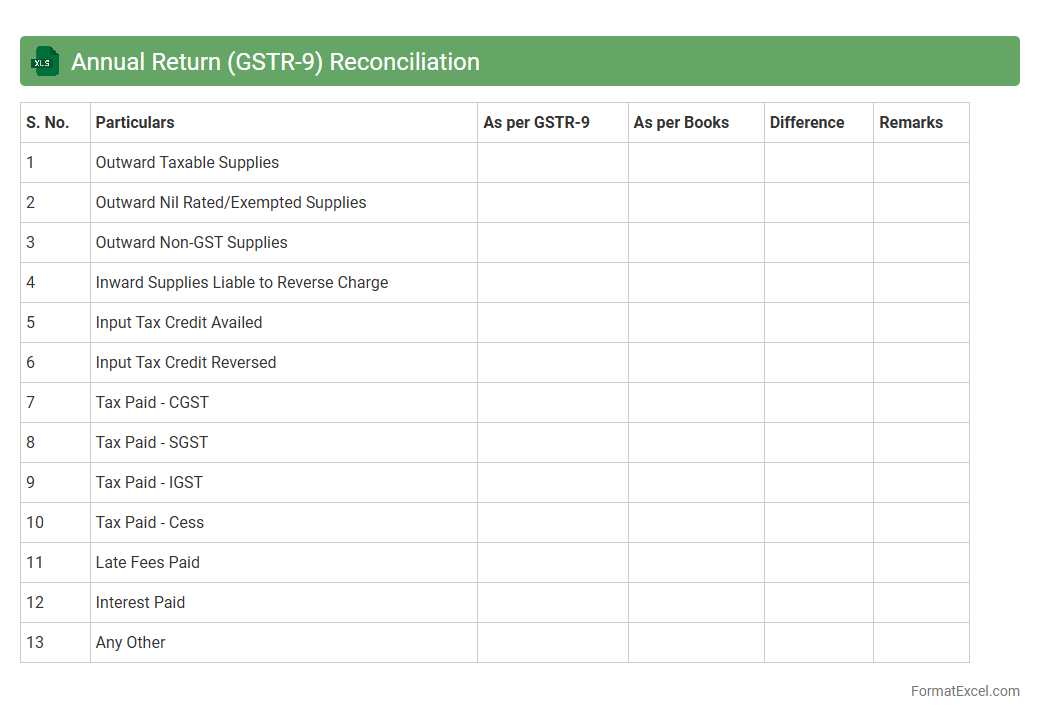Select Books cell for Tax Paid - Cess
Screen dimensions: 1040x720
[x=696, y=523]
